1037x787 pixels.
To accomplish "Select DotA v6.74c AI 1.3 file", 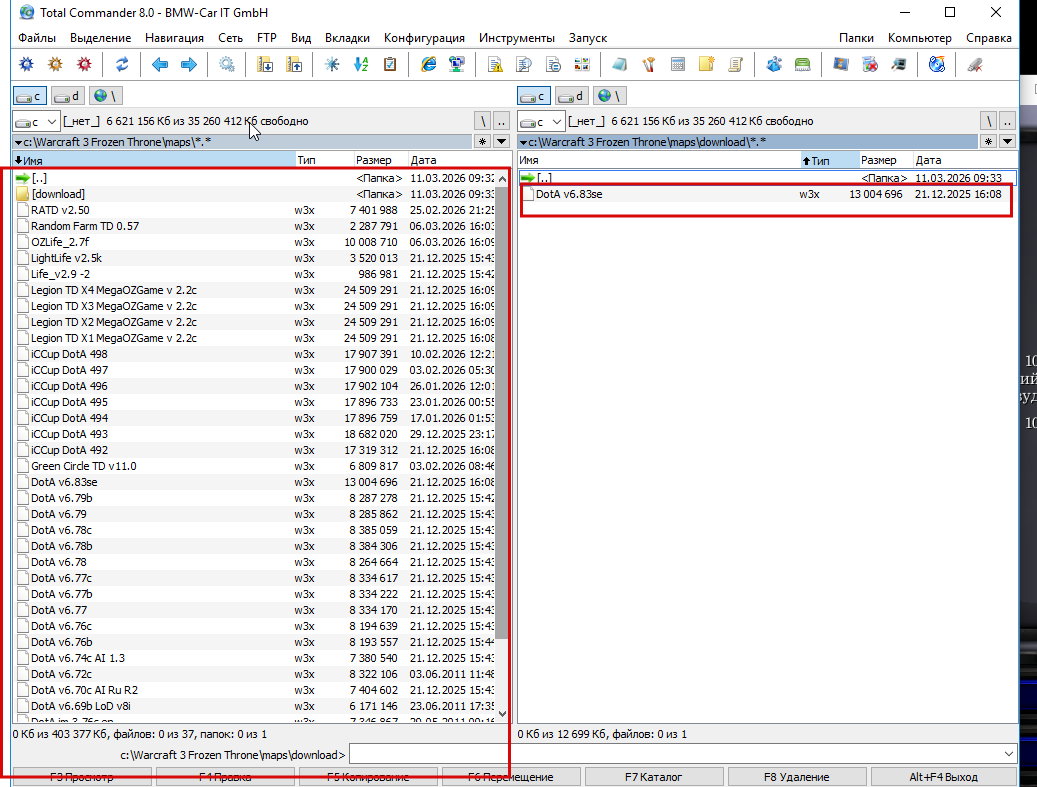I will tap(255, 658).
